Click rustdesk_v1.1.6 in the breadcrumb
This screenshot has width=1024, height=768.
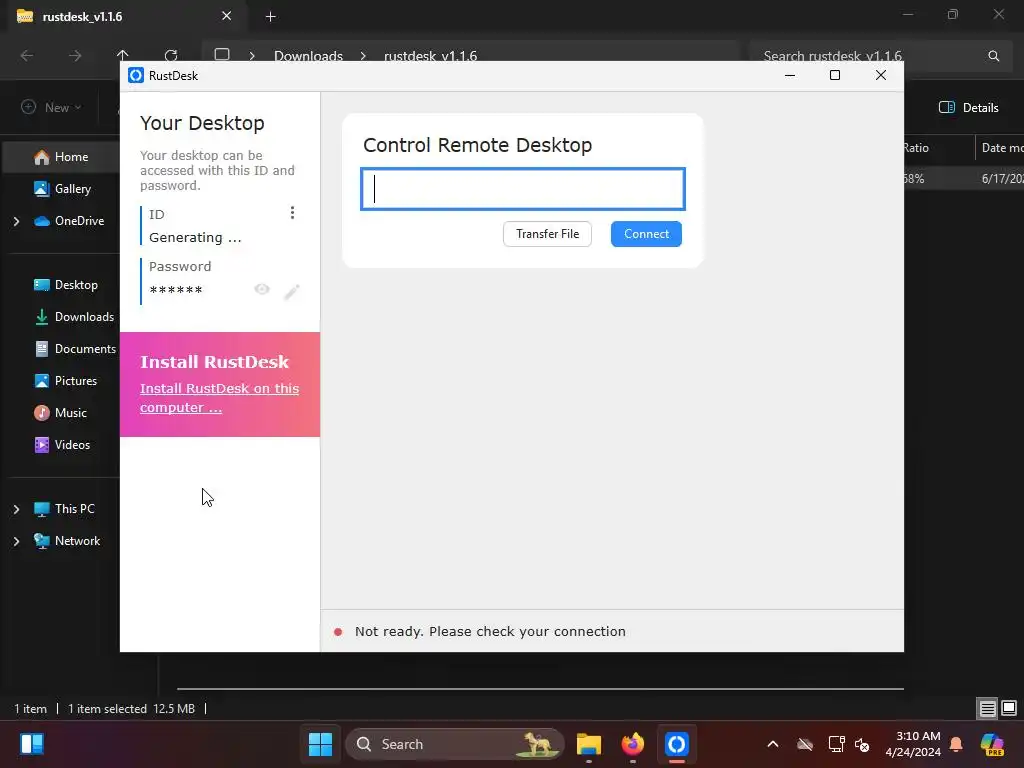point(430,56)
